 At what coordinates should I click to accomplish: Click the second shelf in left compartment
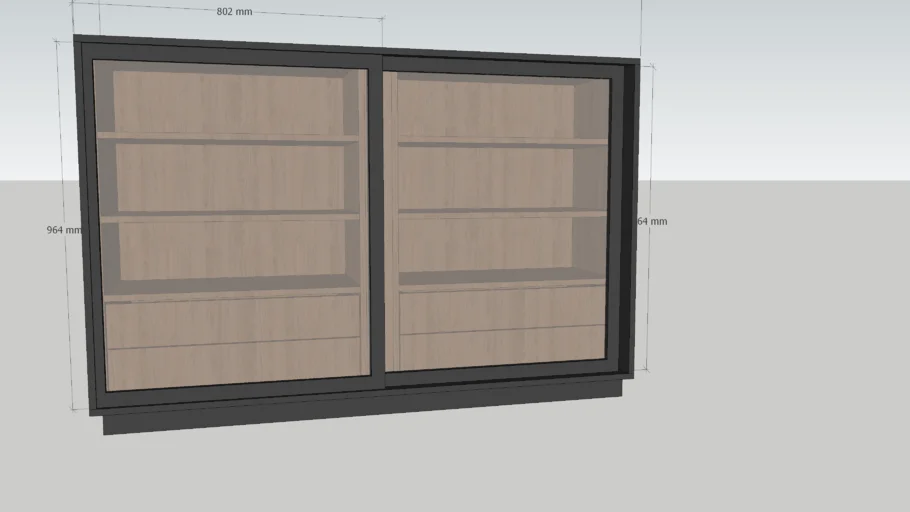(x=230, y=215)
